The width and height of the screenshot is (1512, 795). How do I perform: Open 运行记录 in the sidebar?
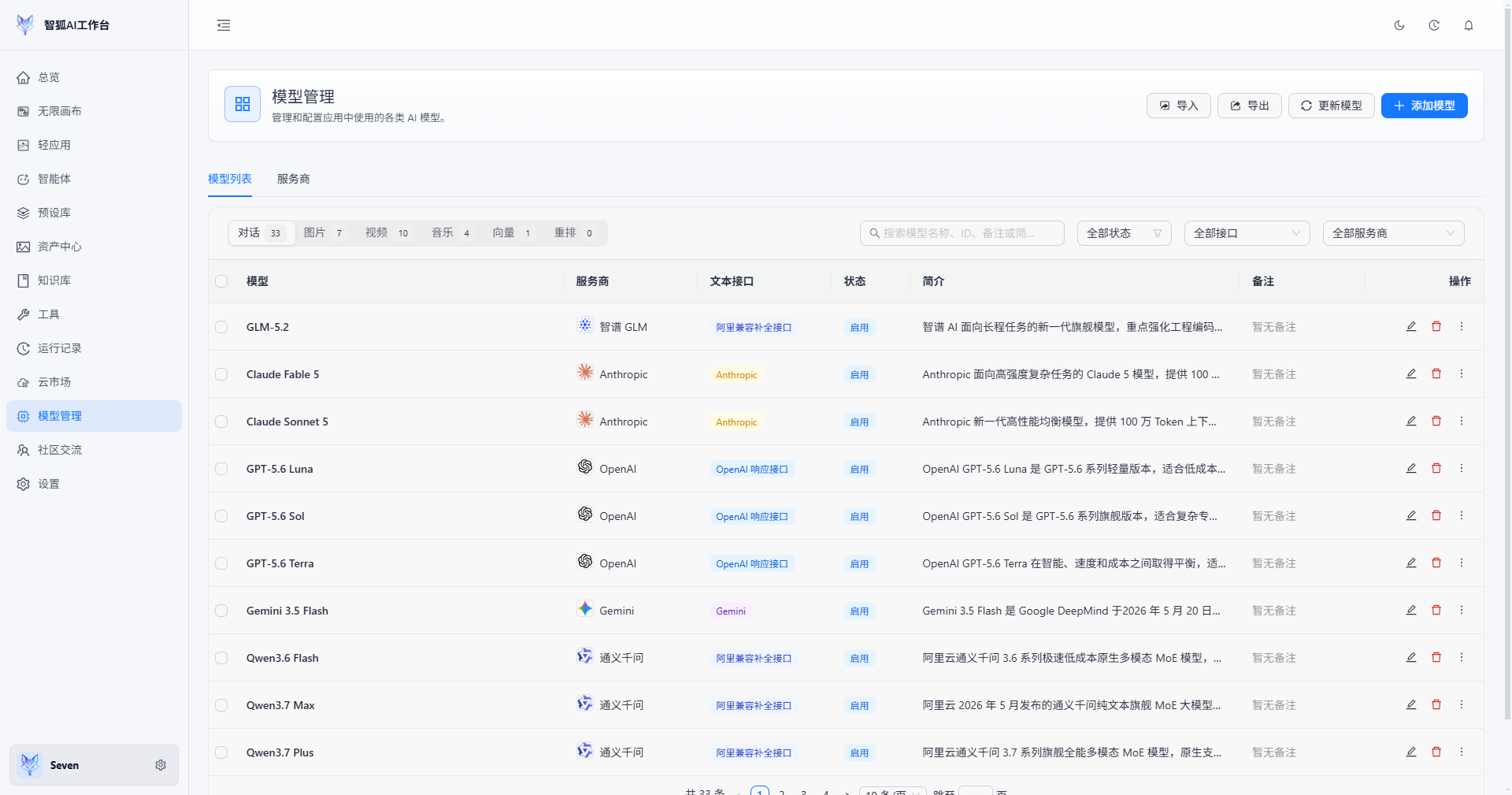[94, 348]
